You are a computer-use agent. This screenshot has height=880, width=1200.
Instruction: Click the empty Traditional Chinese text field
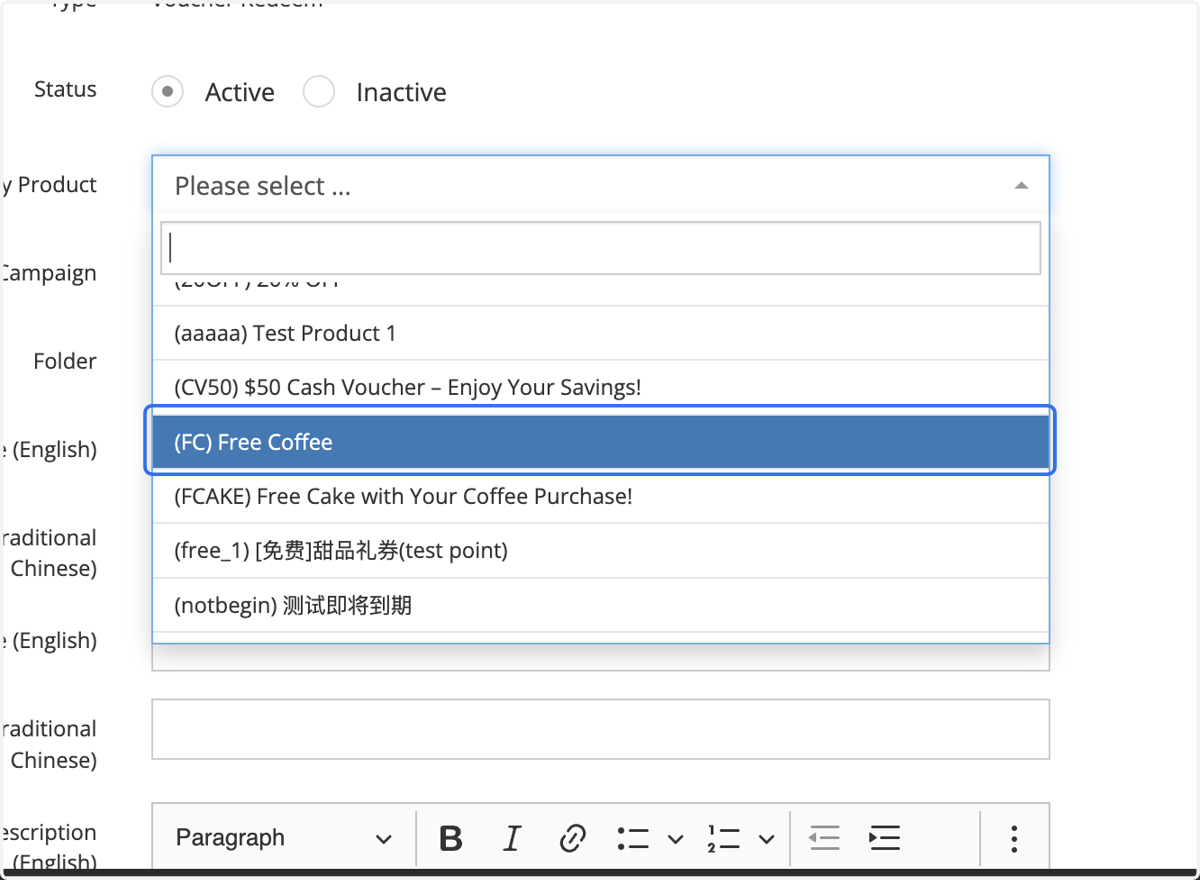coord(600,729)
